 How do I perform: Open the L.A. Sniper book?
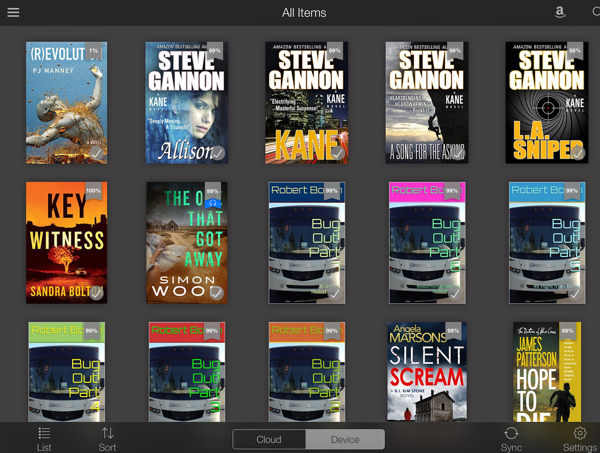(546, 102)
